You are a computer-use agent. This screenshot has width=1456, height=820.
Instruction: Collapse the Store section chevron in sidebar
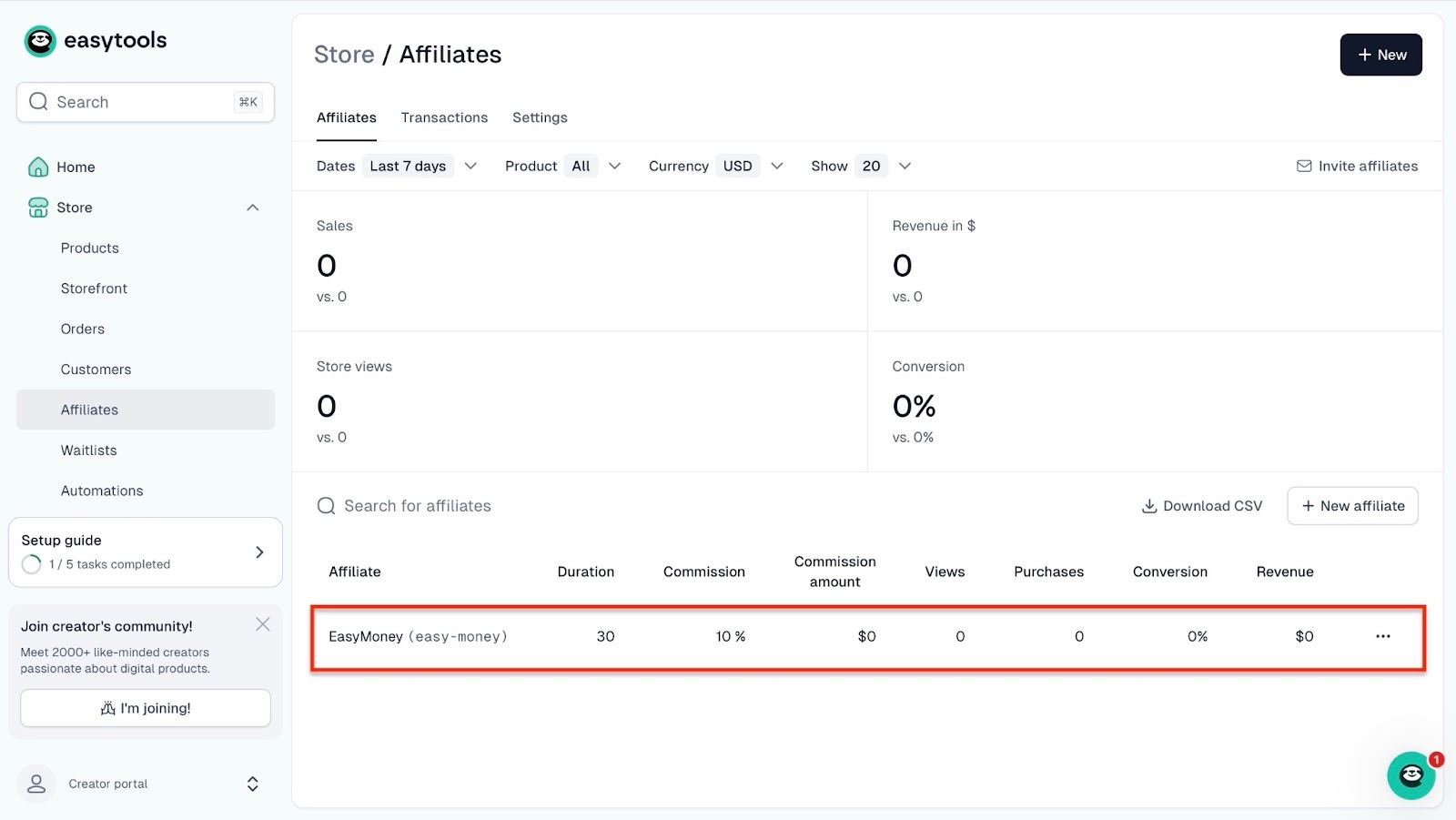click(x=253, y=208)
